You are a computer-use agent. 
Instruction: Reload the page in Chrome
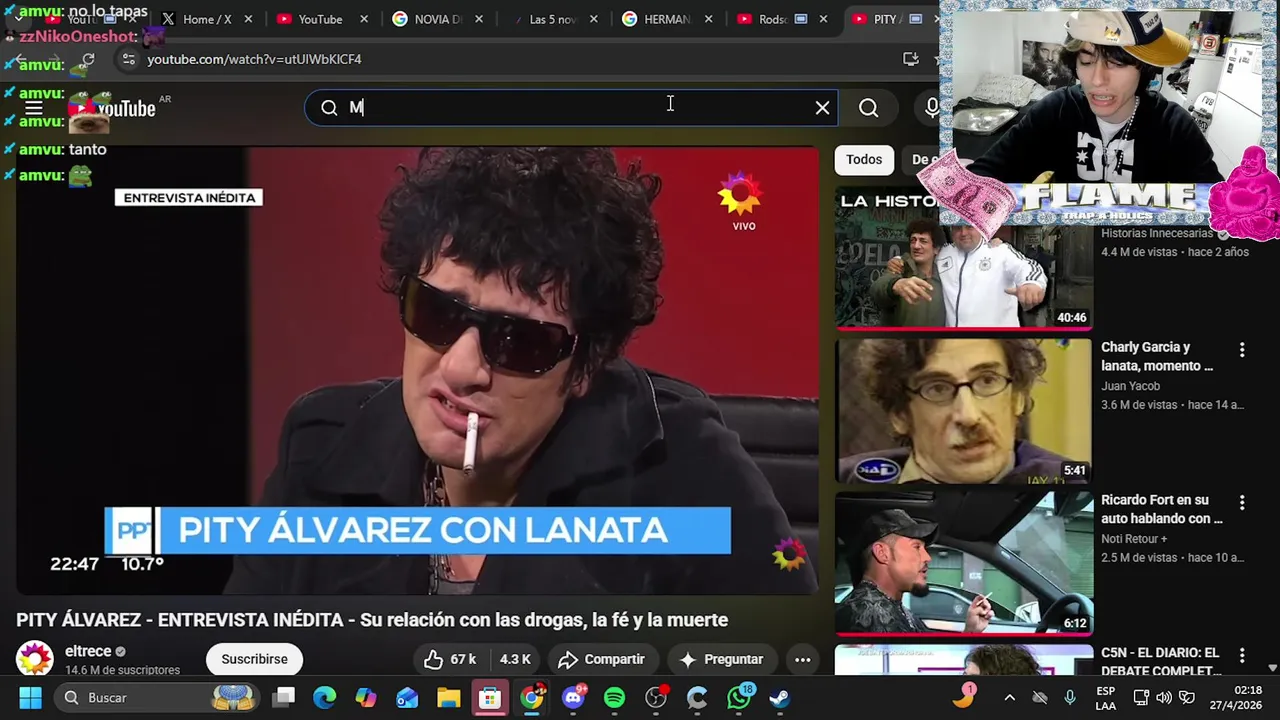click(x=88, y=60)
